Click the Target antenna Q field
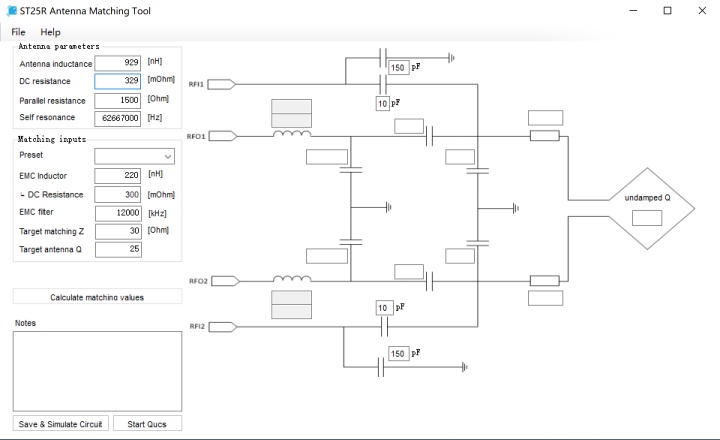Image resolution: width=720 pixels, height=440 pixels. coord(118,249)
